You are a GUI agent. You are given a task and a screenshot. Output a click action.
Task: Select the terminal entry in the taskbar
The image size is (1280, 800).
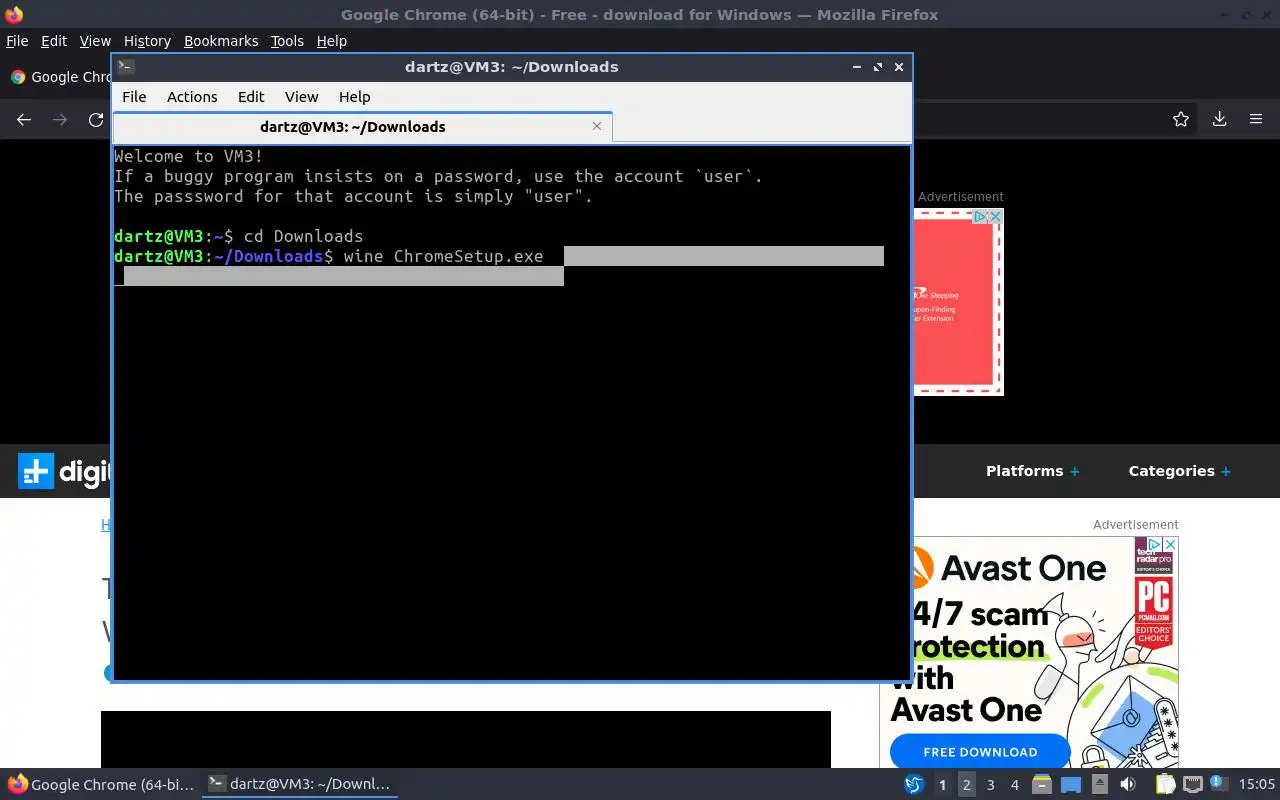300,784
